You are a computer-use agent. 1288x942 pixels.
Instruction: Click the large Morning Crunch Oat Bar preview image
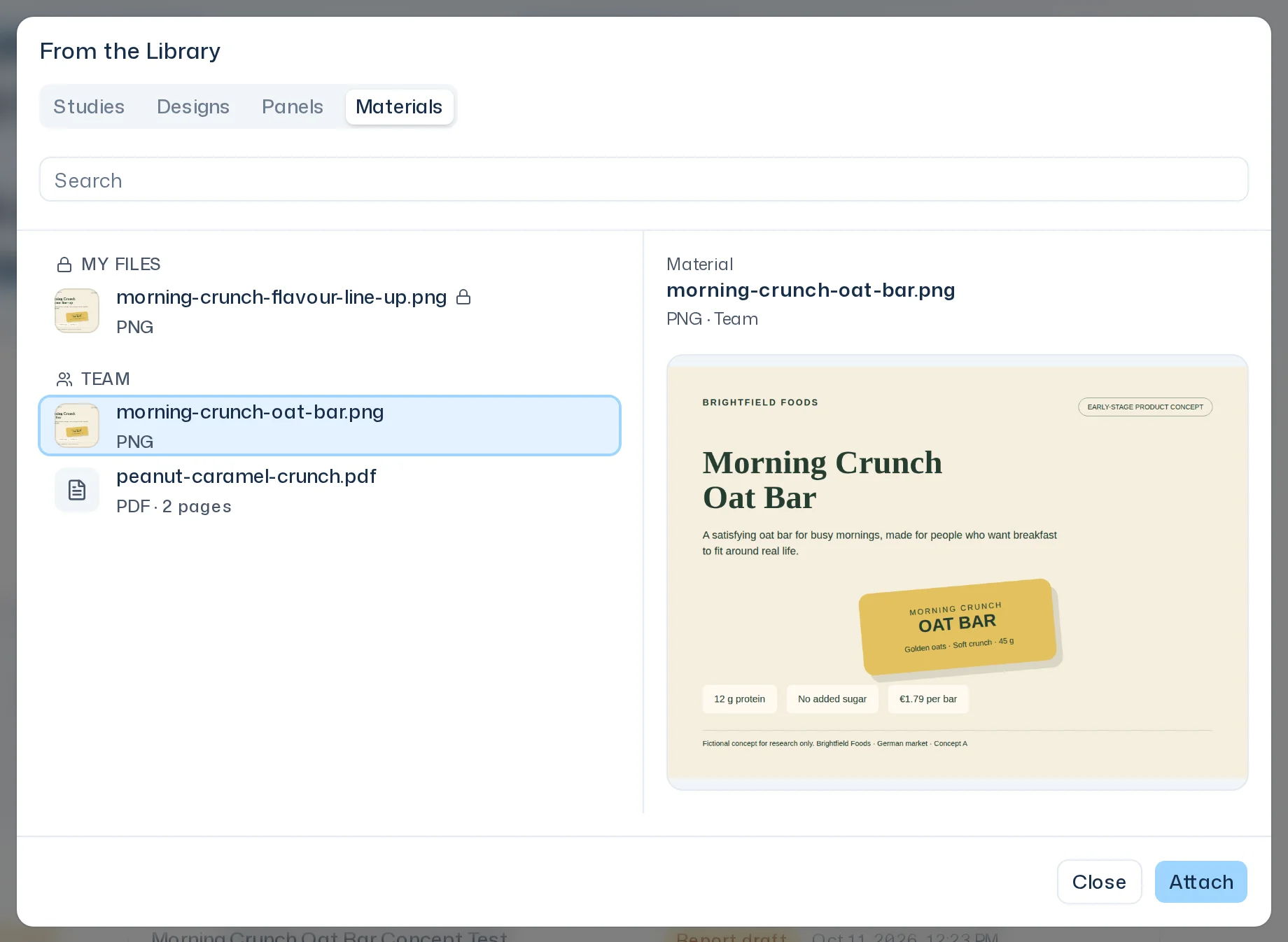coord(957,572)
